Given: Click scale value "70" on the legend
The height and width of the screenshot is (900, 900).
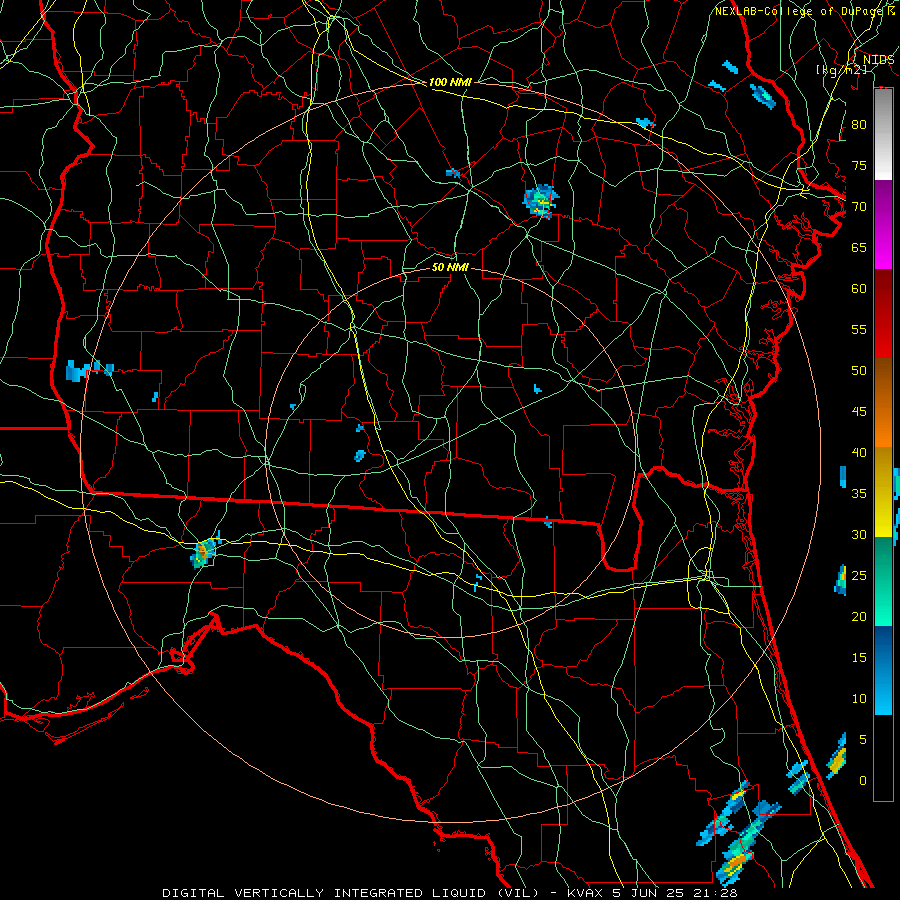Looking at the screenshot, I should click(x=859, y=207).
